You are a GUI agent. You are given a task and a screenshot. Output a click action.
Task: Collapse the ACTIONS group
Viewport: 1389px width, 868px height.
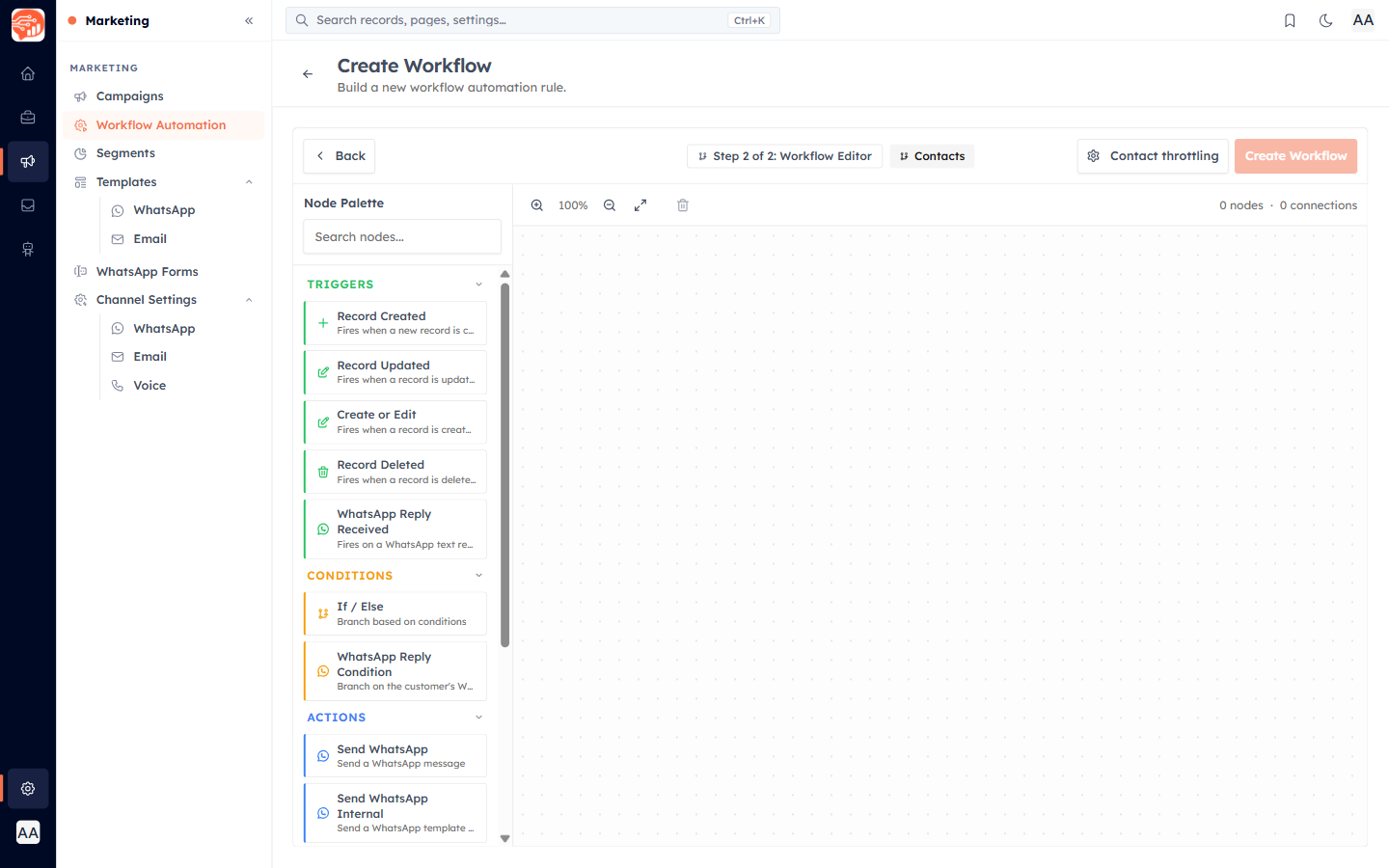(478, 718)
